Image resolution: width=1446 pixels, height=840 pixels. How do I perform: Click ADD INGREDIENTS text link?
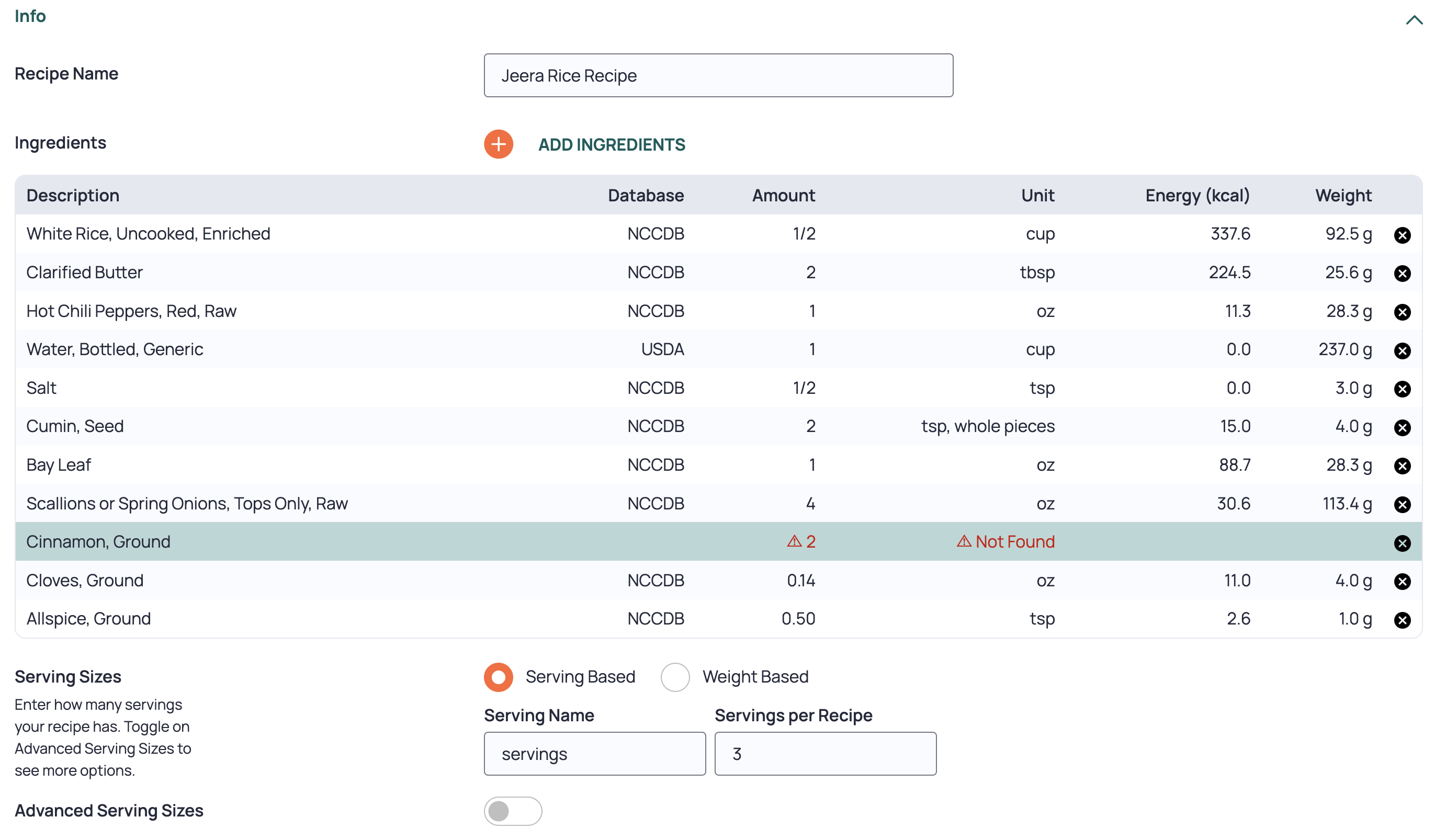click(612, 144)
